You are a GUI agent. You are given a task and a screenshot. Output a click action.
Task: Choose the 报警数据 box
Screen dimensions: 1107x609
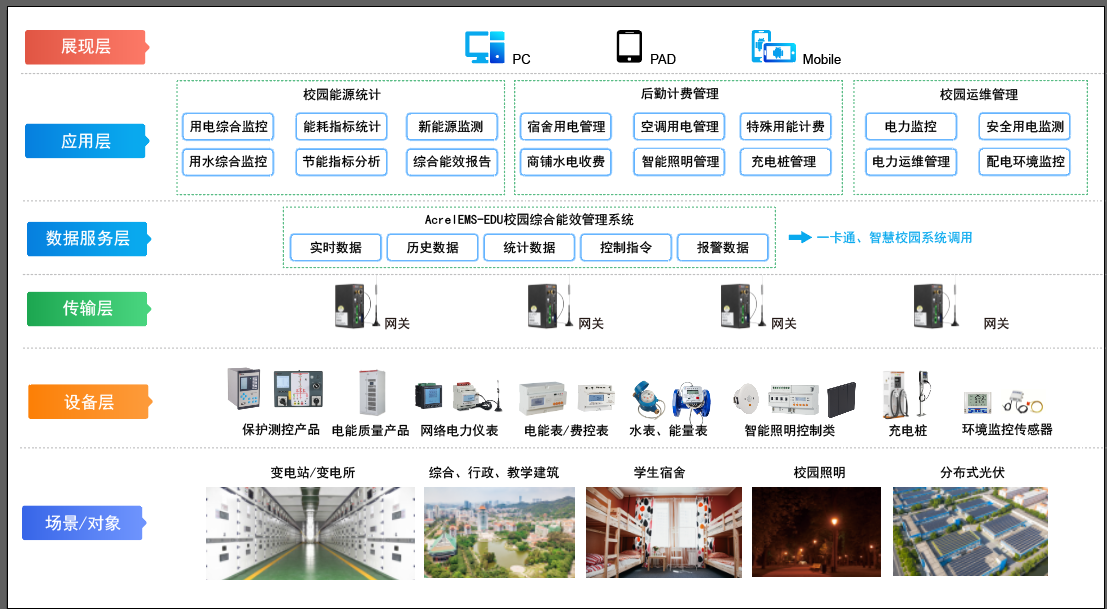point(723,248)
